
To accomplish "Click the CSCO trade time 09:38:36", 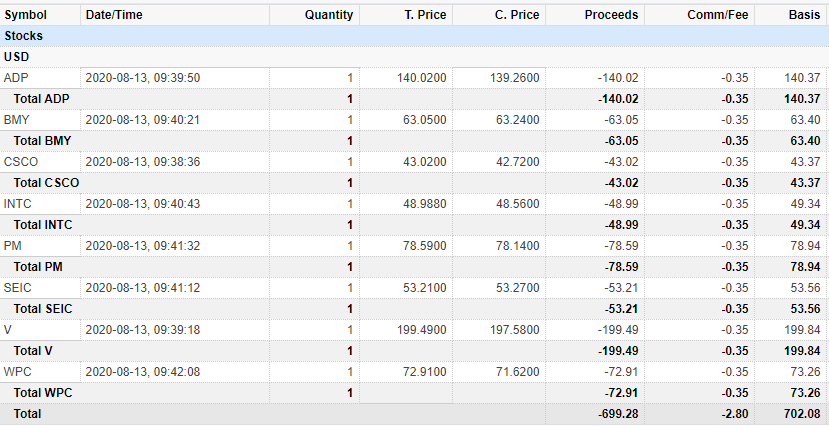I will coord(143,162).
